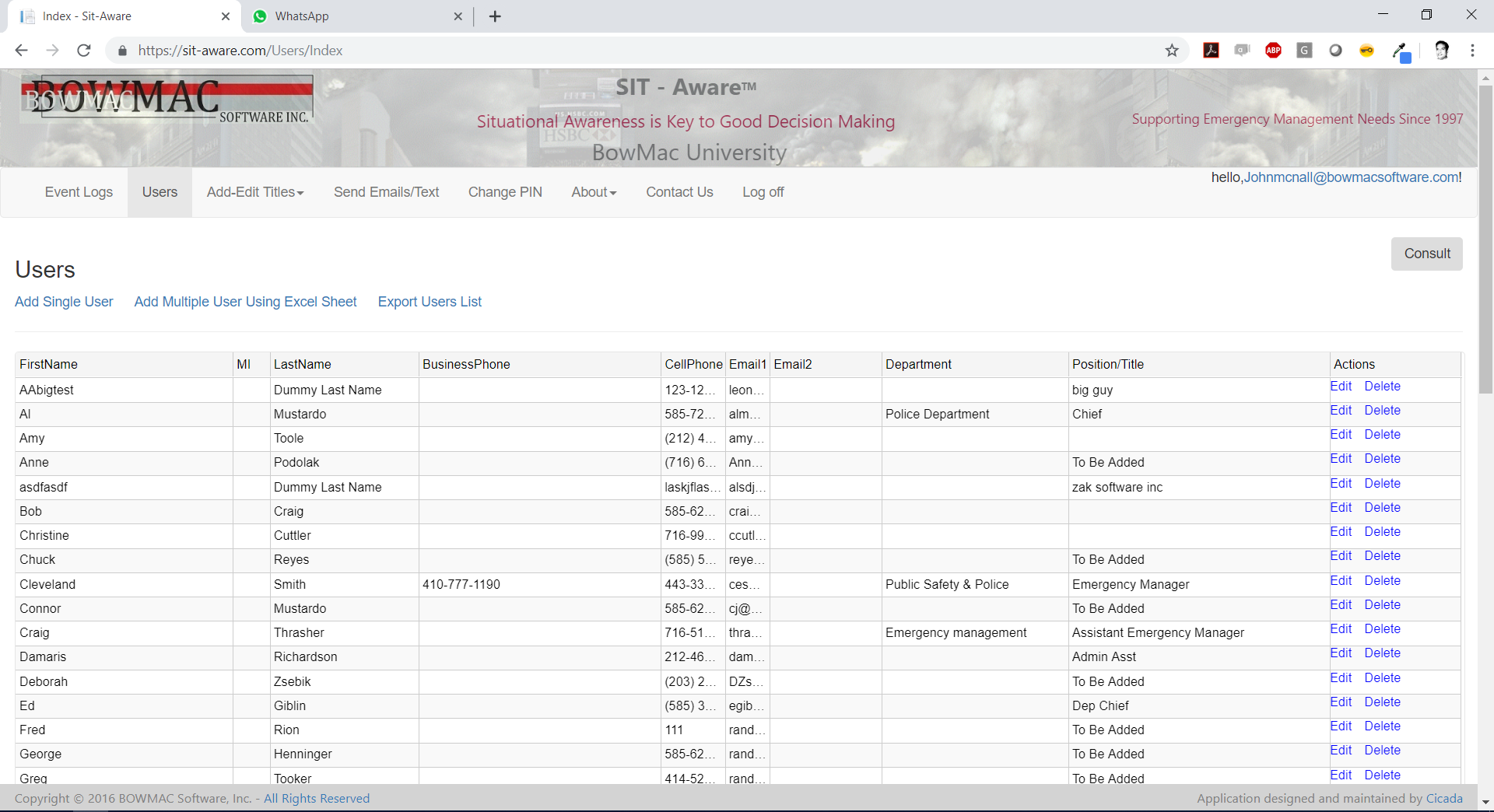Viewport: 1494px width, 812px height.
Task: Edit Connor Mustardo's record
Action: (x=1341, y=605)
